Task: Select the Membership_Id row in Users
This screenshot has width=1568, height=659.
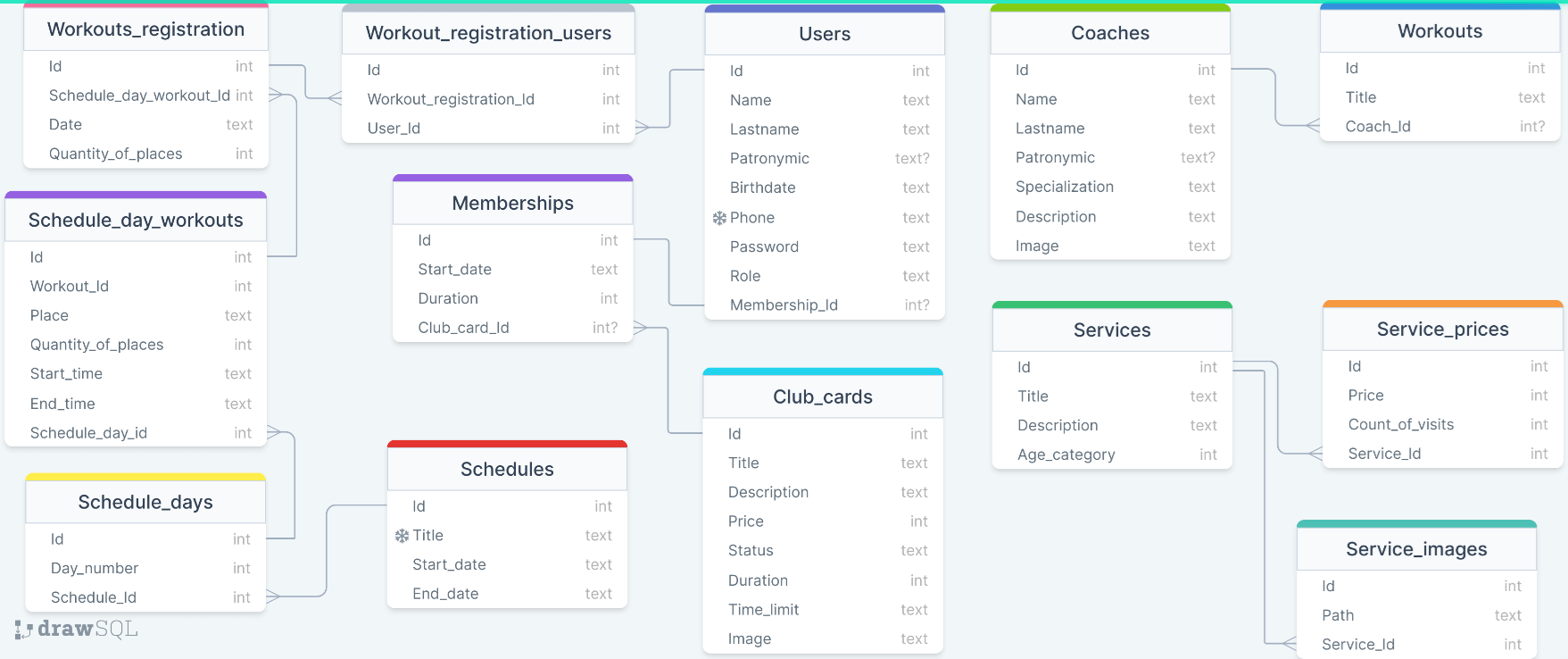Action: (x=784, y=305)
